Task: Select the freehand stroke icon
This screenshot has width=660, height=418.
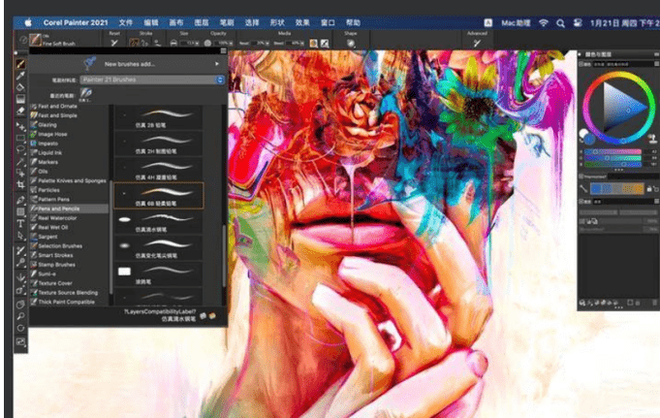Action: click(134, 43)
